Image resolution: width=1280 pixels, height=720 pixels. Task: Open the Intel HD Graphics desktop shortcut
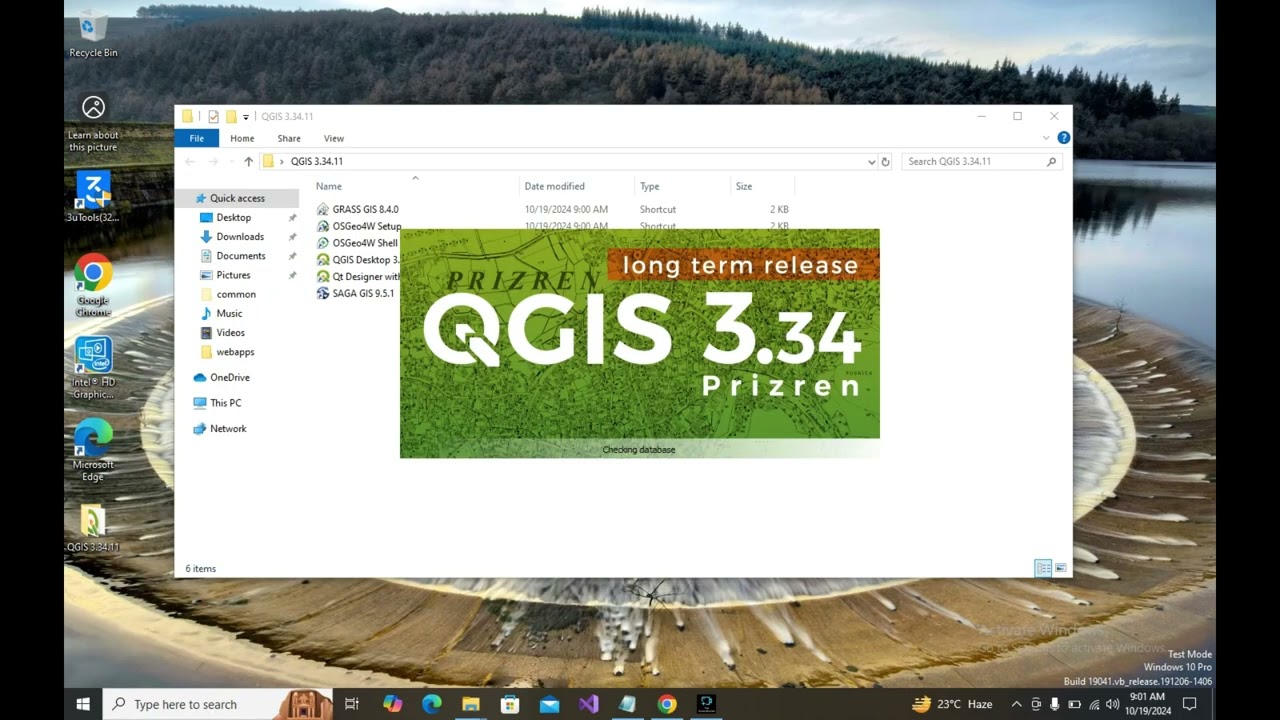(93, 367)
